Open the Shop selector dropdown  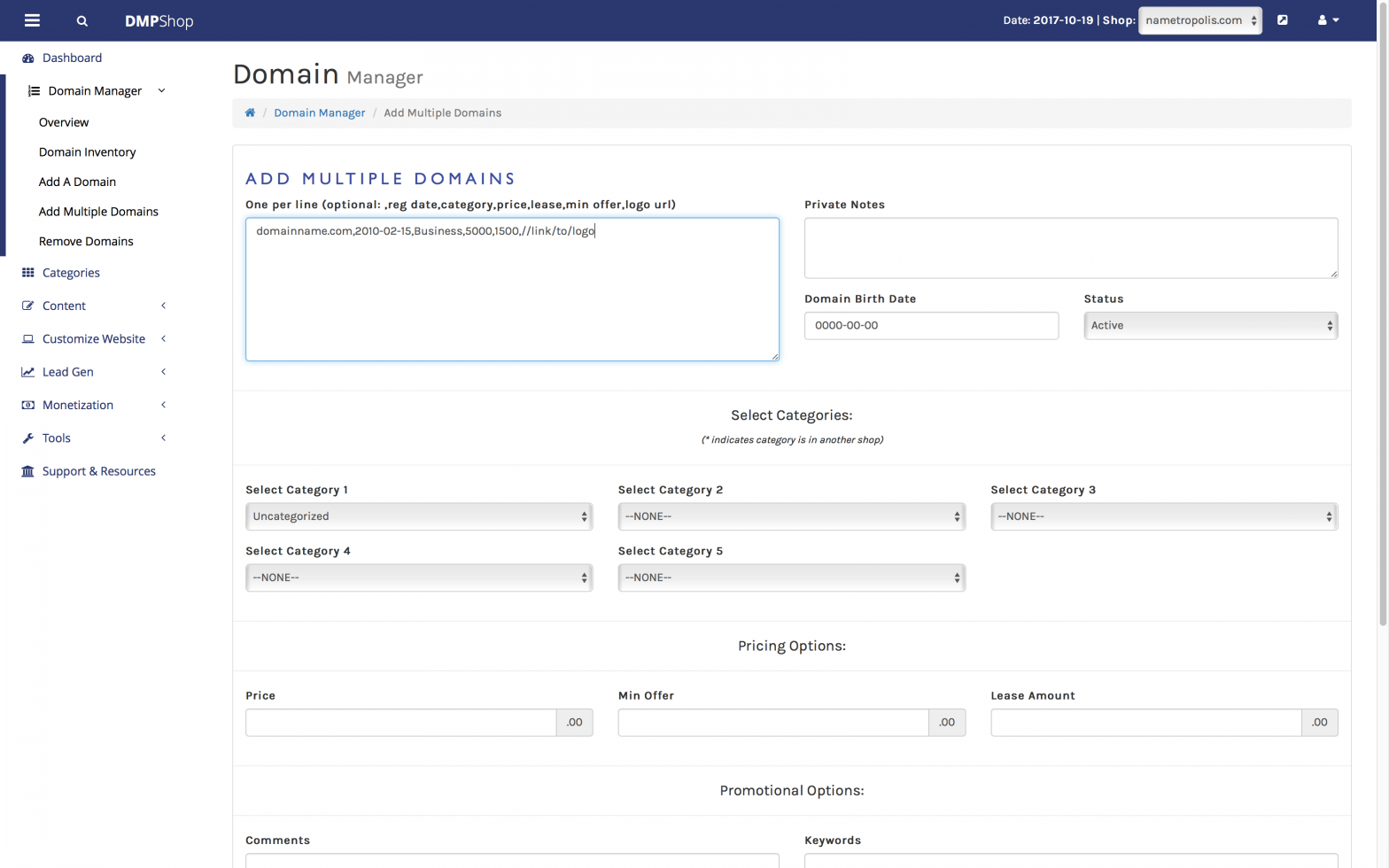[x=1199, y=20]
